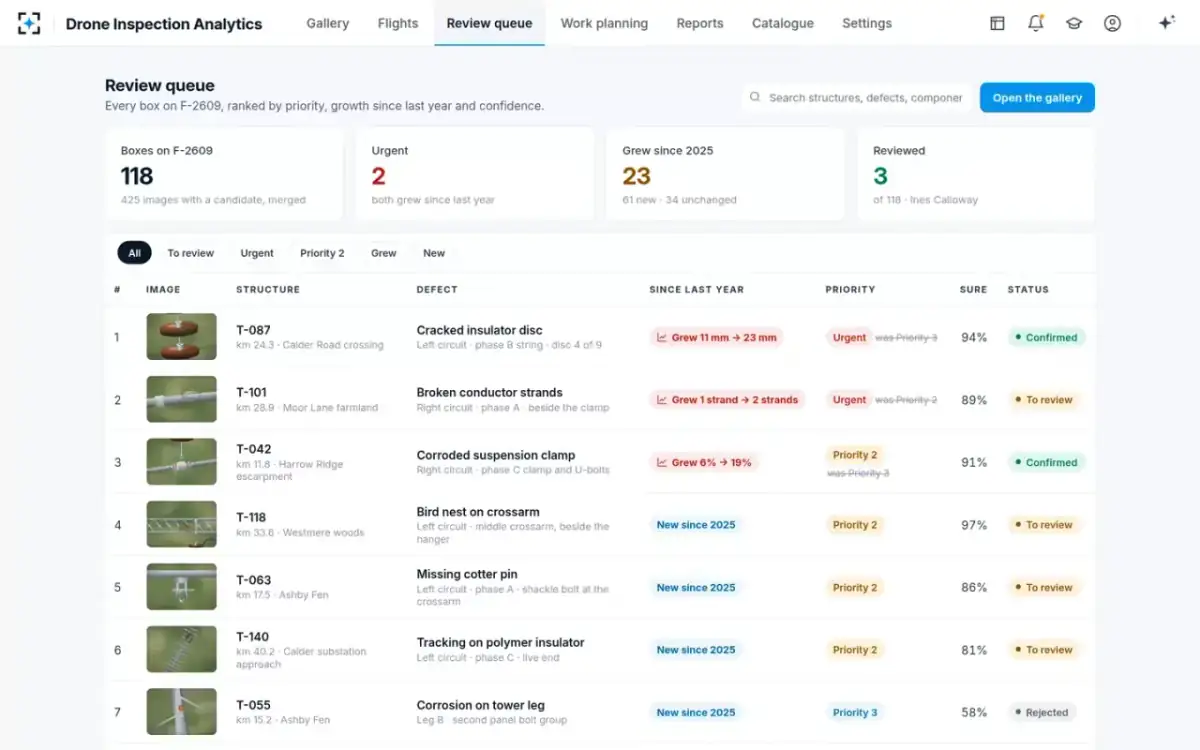The image size is (1200, 750).
Task: Open the T-087 cracked insulator thumbnail
Action: click(x=181, y=337)
